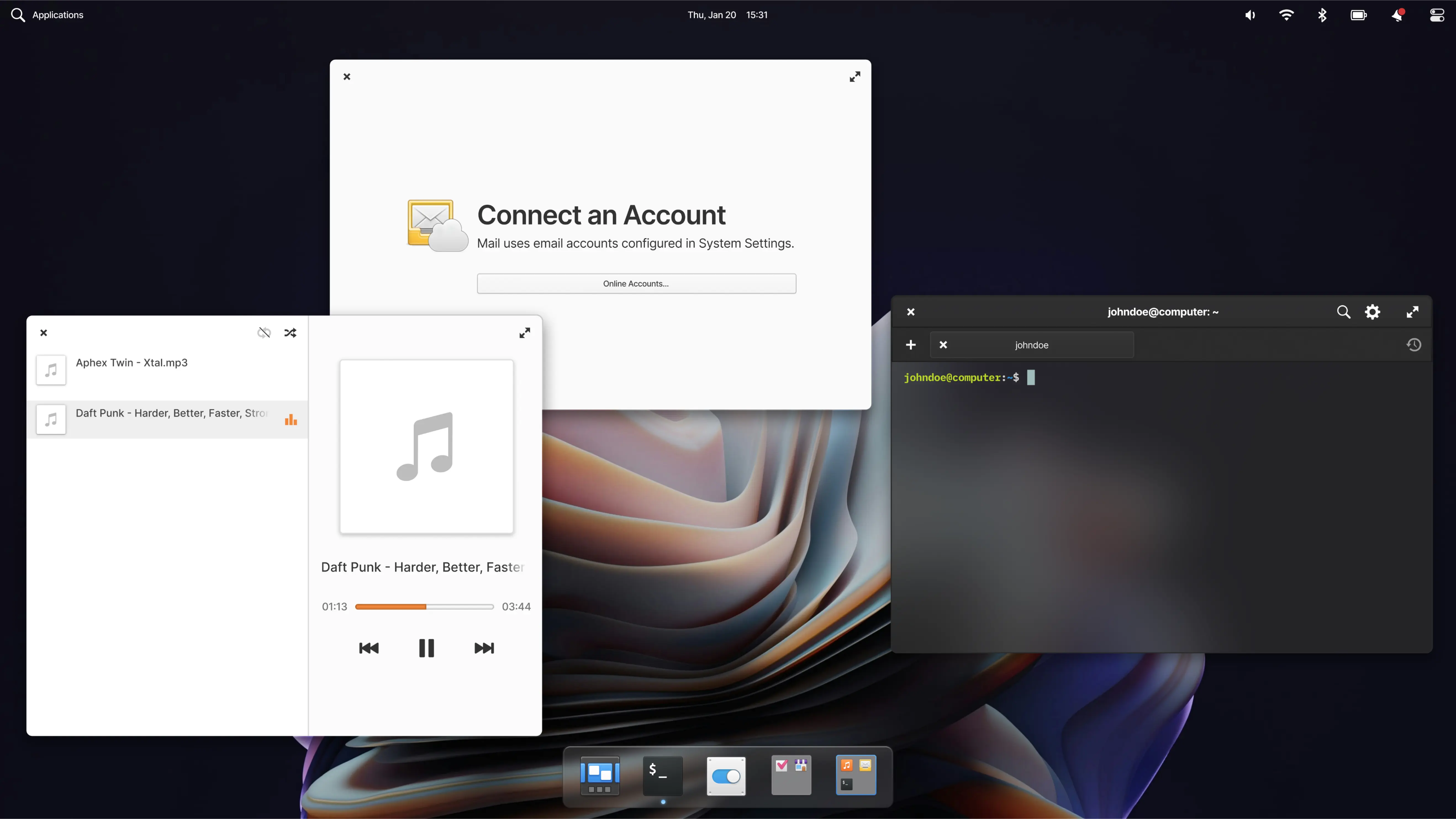Viewport: 1456px width, 819px height.
Task: Select Aphex Twin - Xtal.mp3 in the queue
Action: (x=167, y=370)
